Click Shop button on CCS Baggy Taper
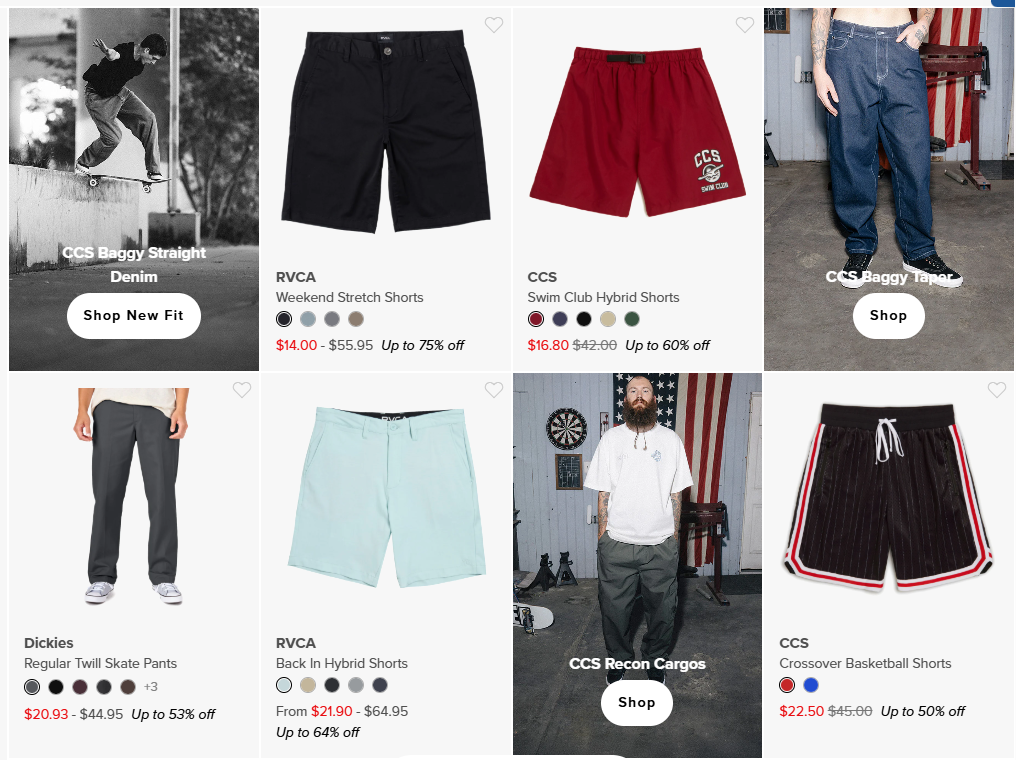 click(x=888, y=316)
